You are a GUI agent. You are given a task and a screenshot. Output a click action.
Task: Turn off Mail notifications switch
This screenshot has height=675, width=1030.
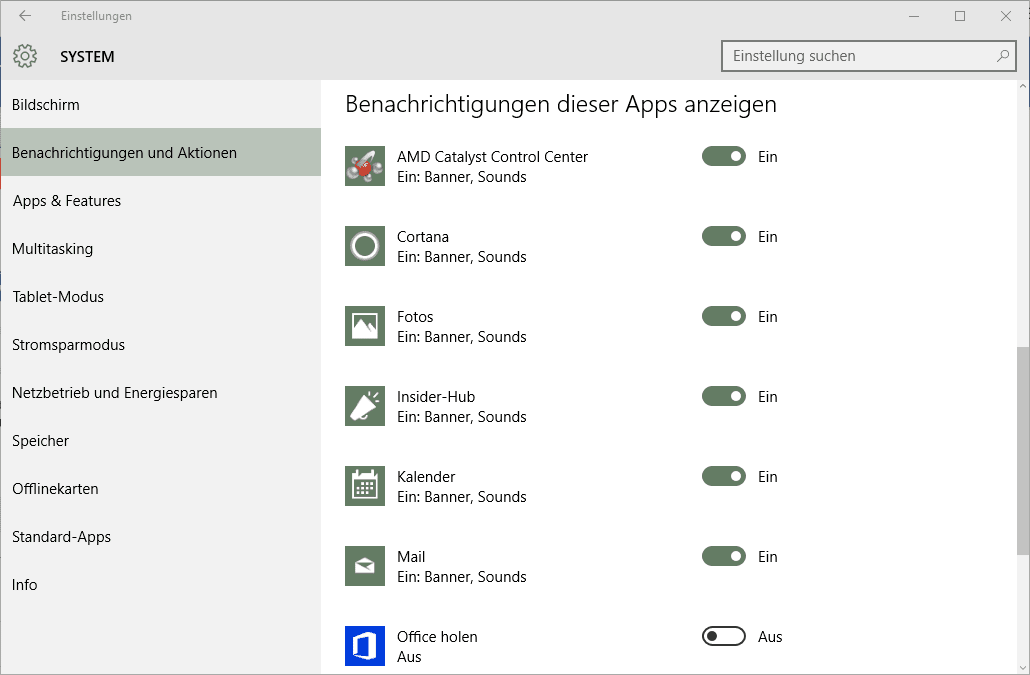724,557
